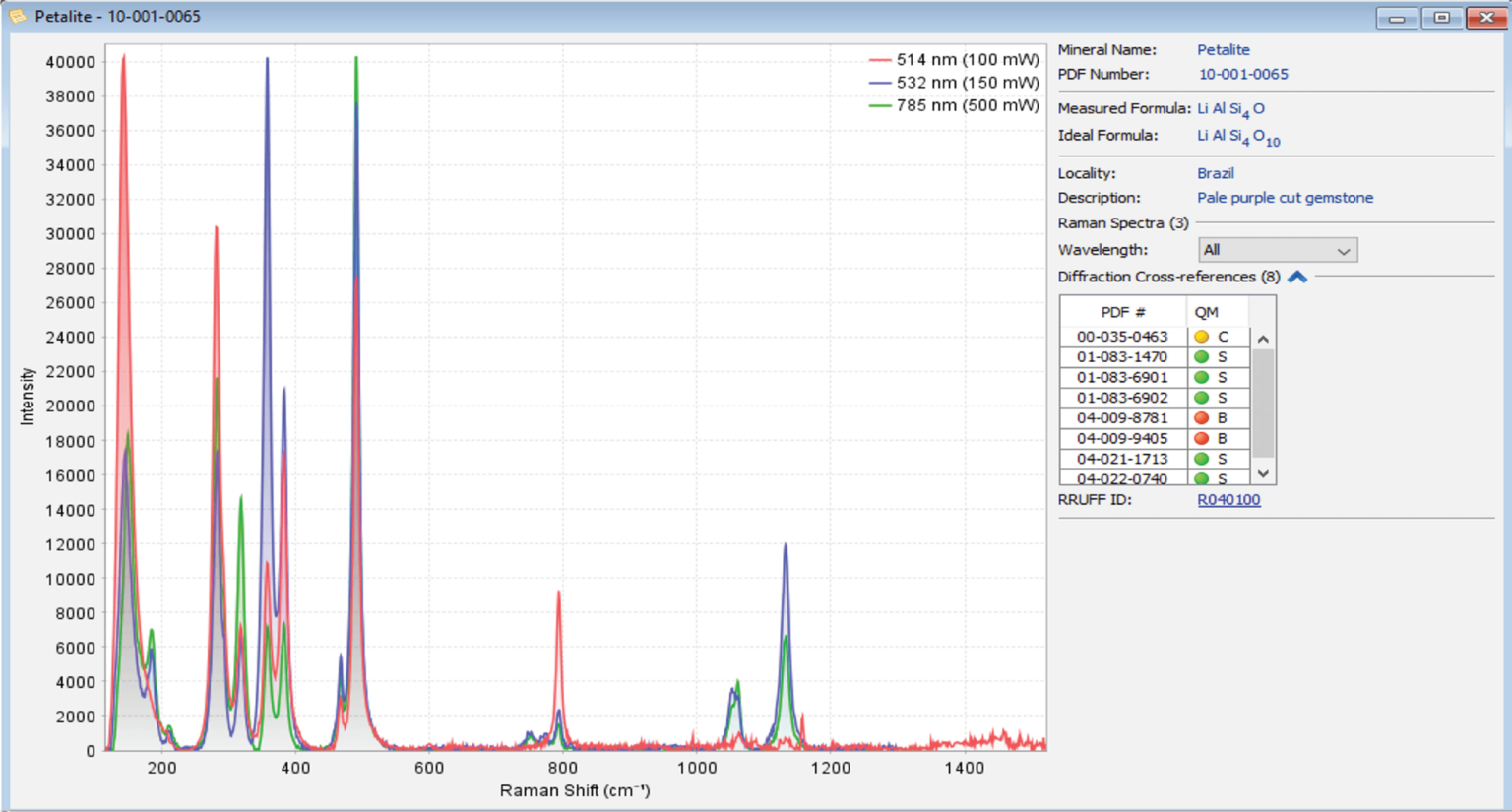
Task: Maximize the Petalite window
Action: (x=1441, y=18)
